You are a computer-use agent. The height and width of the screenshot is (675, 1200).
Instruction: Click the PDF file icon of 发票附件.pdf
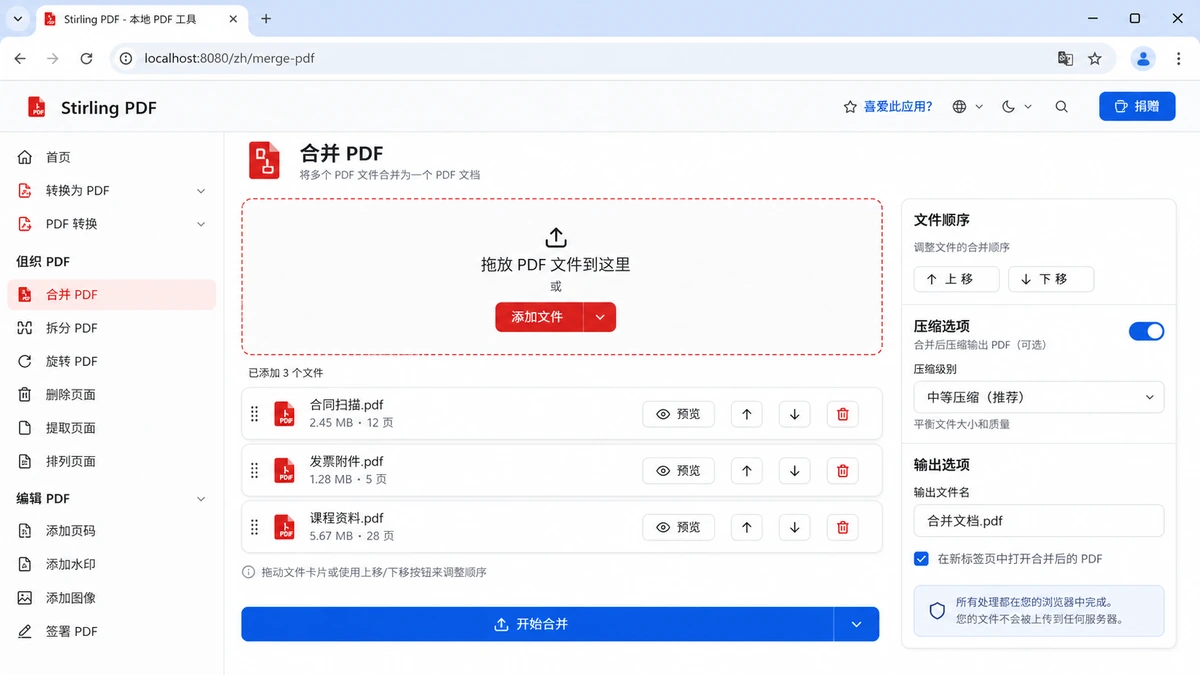(285, 470)
